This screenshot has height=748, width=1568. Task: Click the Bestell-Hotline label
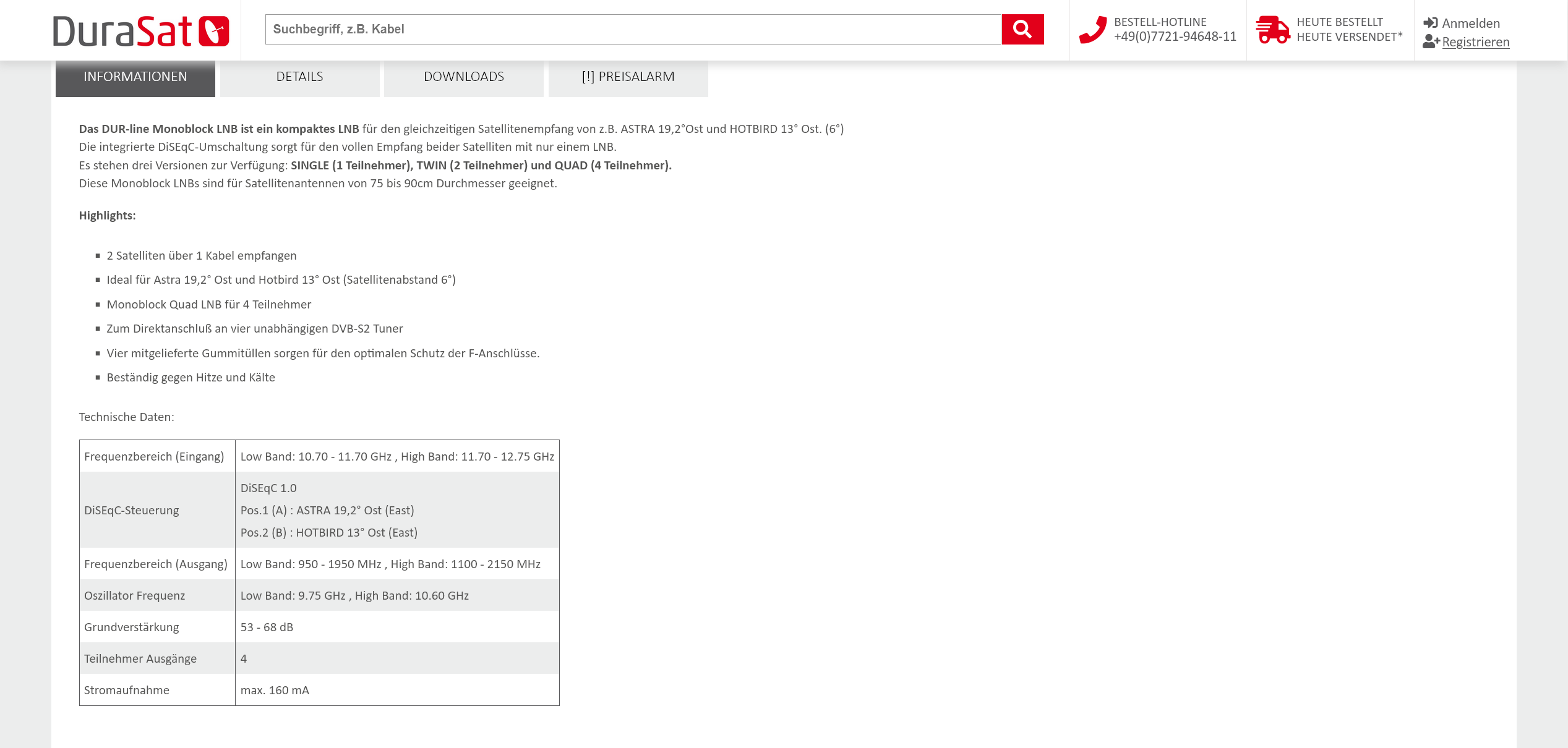pyautogui.click(x=1160, y=22)
